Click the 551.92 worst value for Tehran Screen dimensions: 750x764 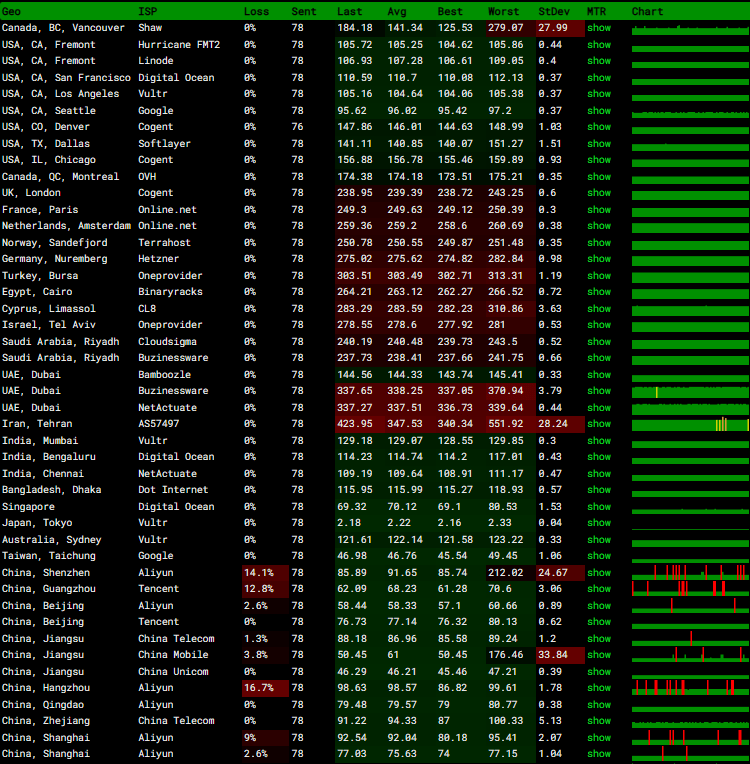pyautogui.click(x=506, y=424)
